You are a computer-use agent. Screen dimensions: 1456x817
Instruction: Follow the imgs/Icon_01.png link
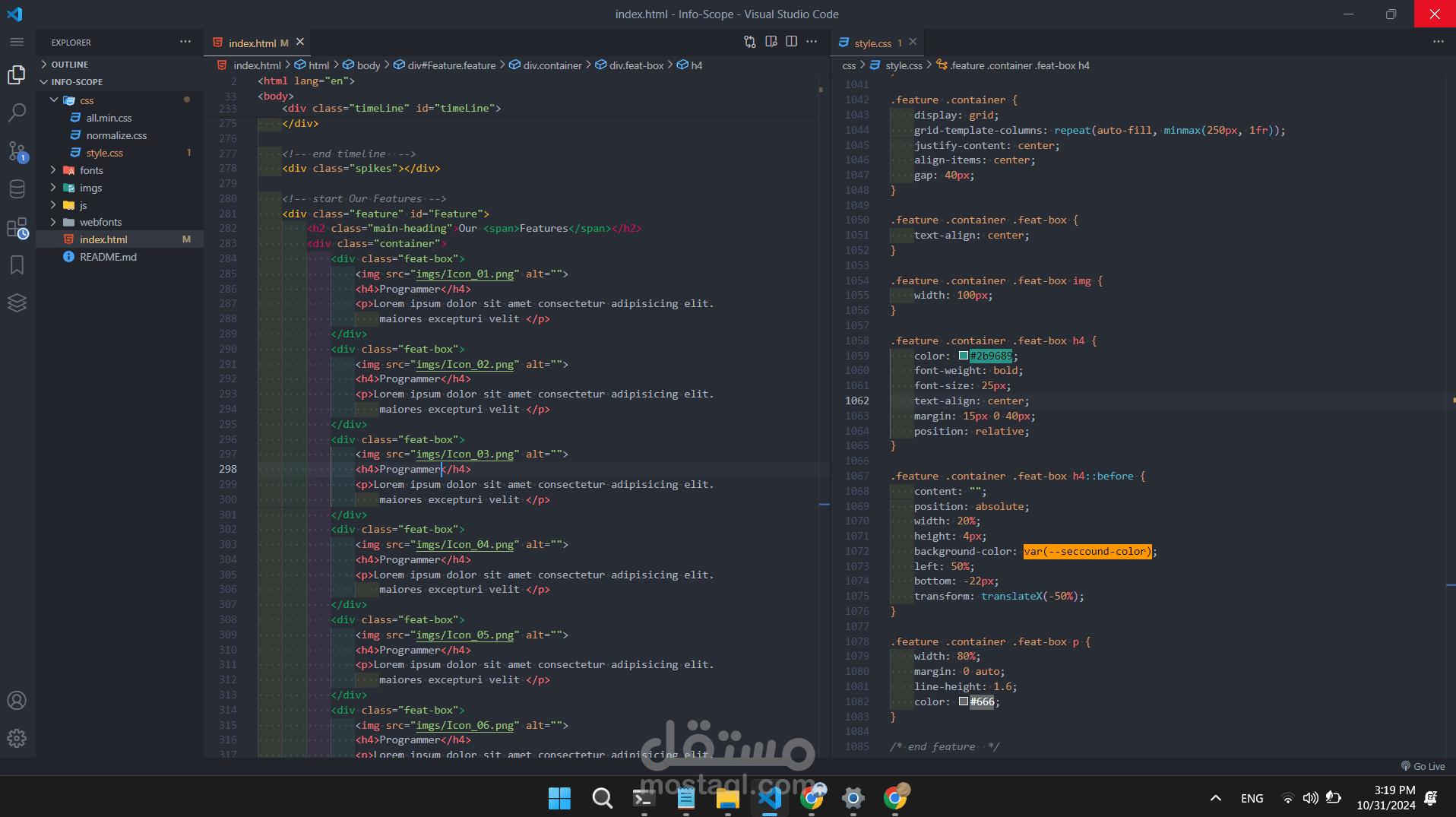(x=464, y=274)
